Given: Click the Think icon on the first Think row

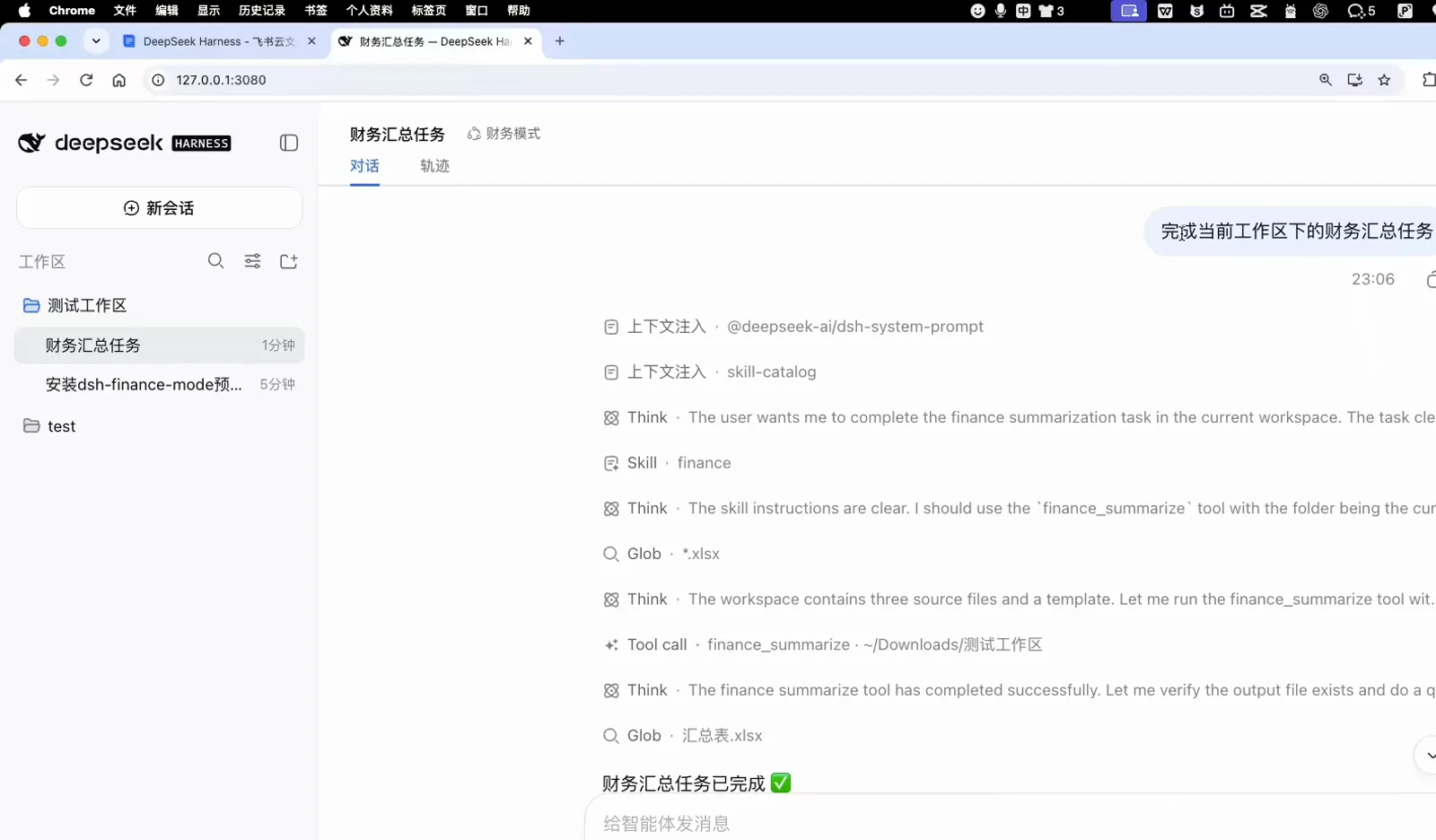Looking at the screenshot, I should tap(611, 418).
